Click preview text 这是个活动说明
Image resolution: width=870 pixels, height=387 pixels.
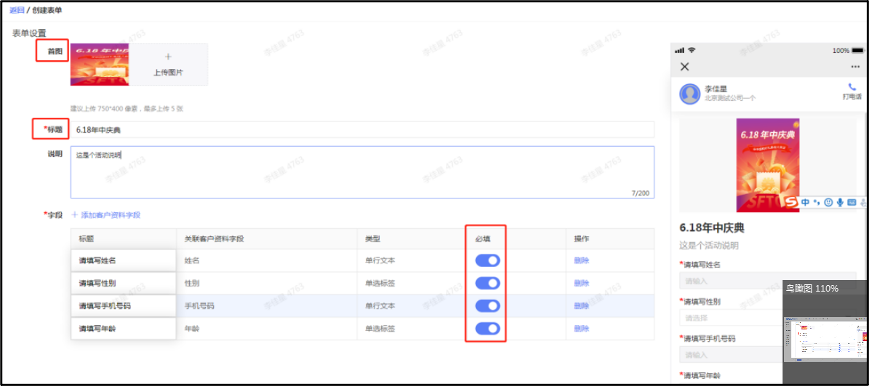coord(709,245)
